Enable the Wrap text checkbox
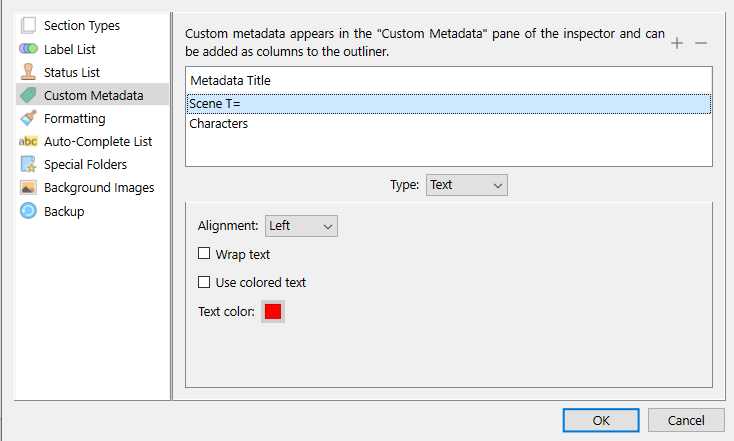 coord(204,253)
